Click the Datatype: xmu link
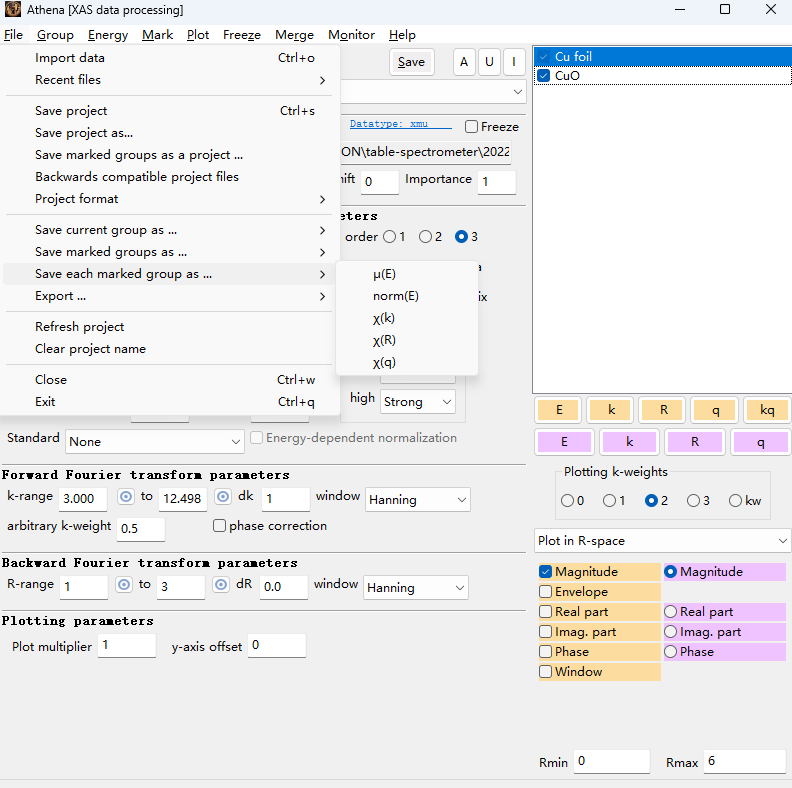Viewport: 792px width, 788px height. click(x=389, y=124)
